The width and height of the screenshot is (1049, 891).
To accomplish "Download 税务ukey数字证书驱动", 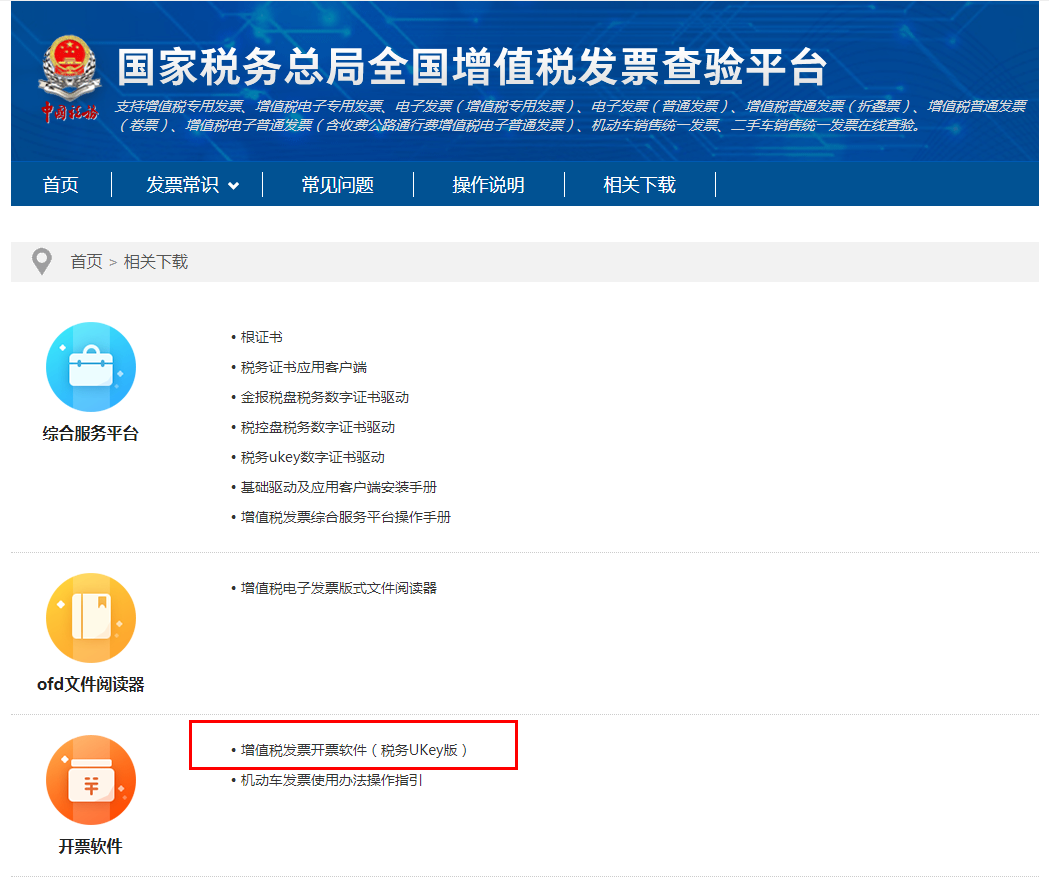I will [312, 457].
